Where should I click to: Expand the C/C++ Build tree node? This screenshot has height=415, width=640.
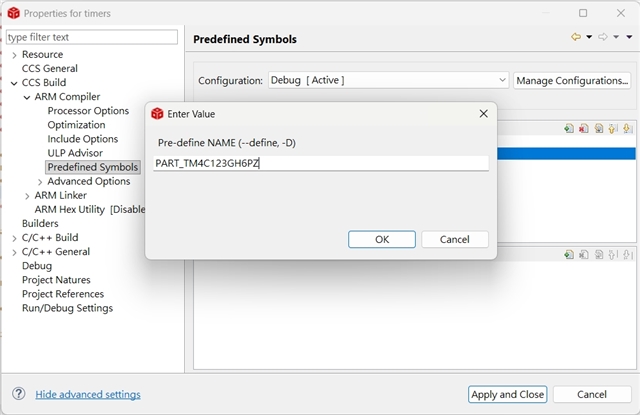(x=14, y=238)
